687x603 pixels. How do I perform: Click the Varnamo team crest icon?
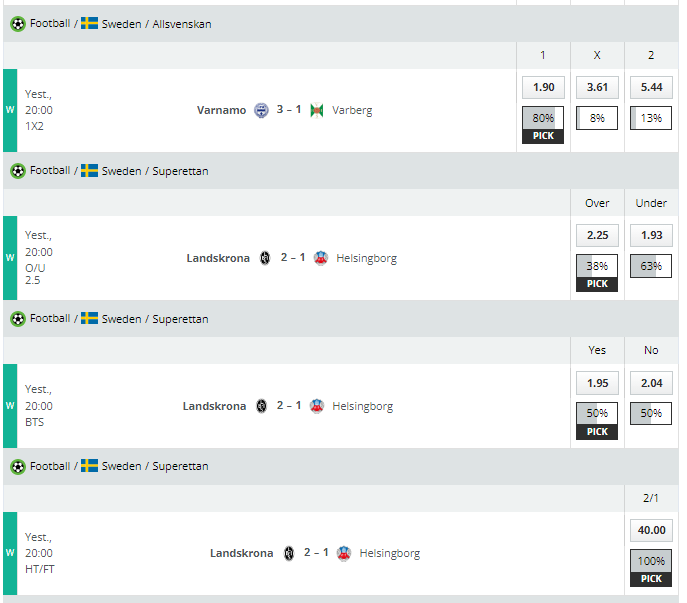(261, 110)
